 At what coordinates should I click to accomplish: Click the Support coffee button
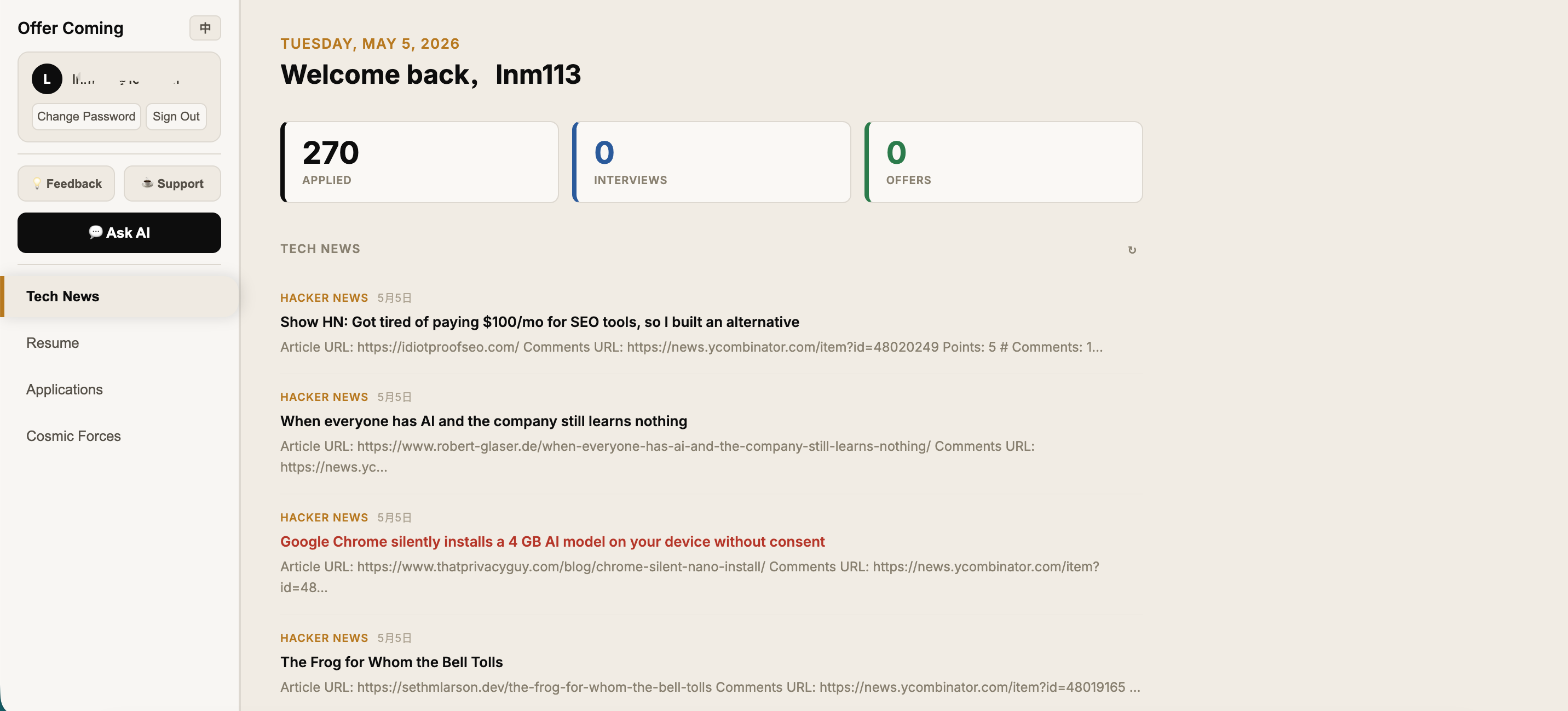[x=172, y=184]
